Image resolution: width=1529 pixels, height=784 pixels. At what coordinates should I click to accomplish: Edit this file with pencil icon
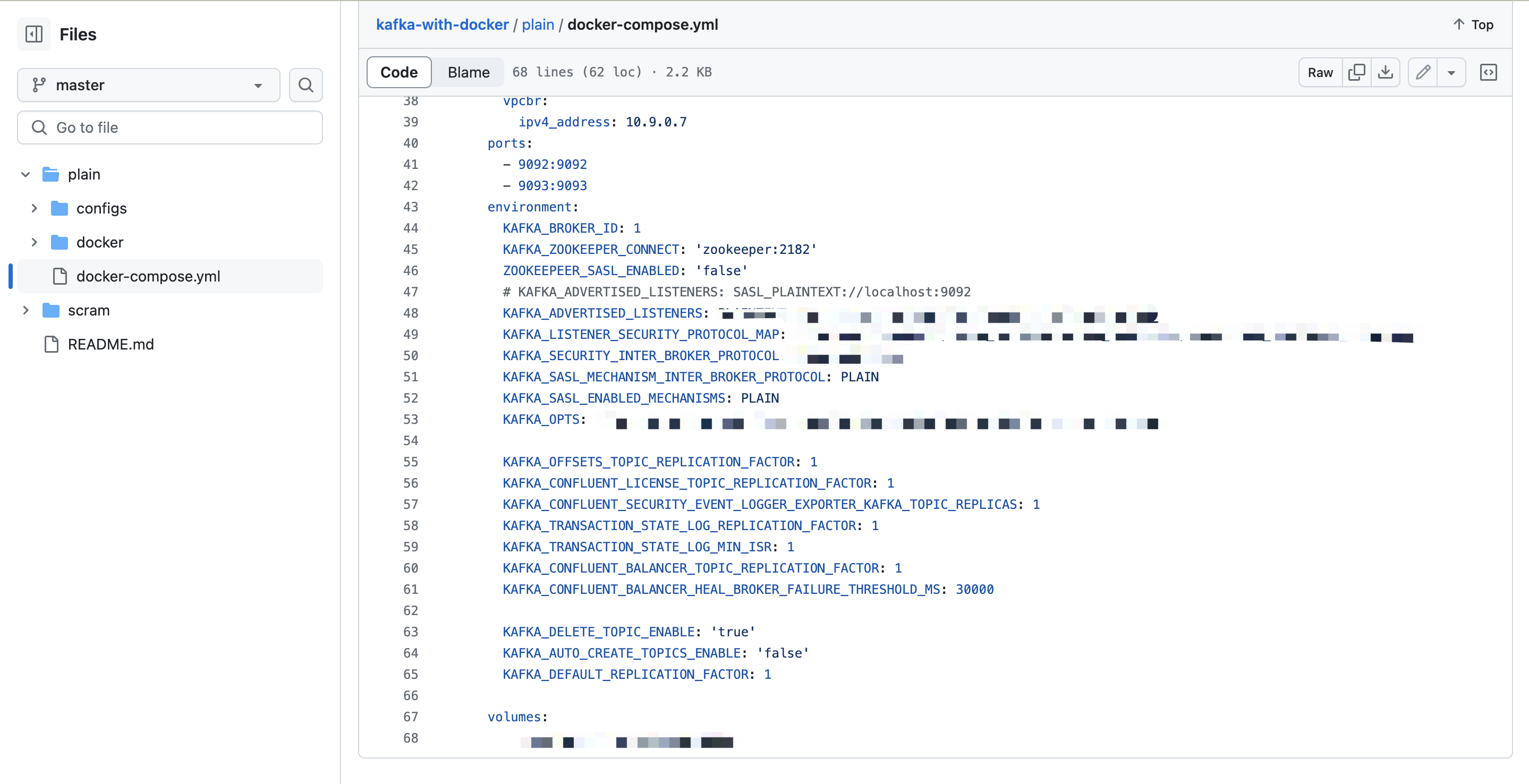pos(1423,72)
